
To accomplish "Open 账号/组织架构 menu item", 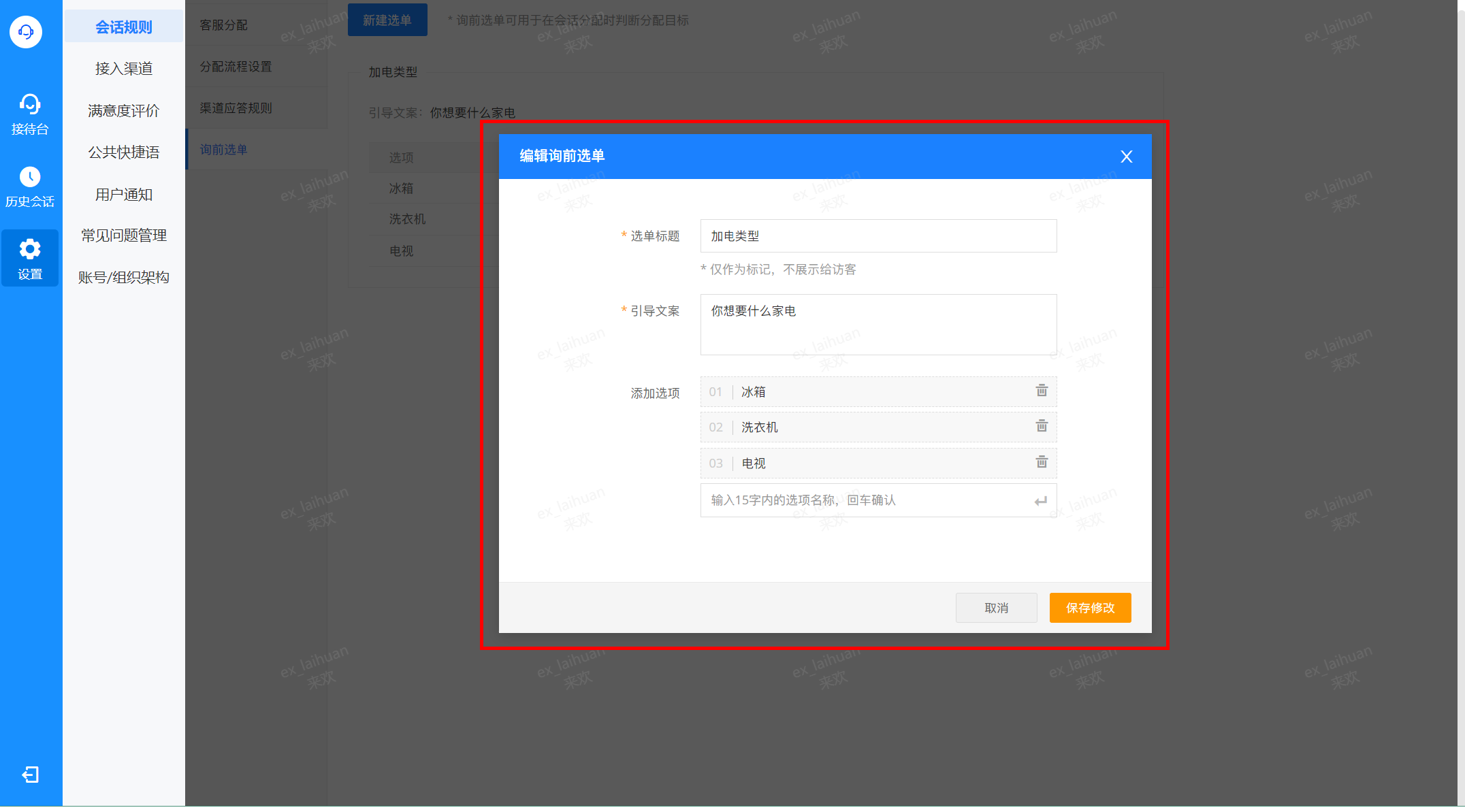I will (x=124, y=278).
